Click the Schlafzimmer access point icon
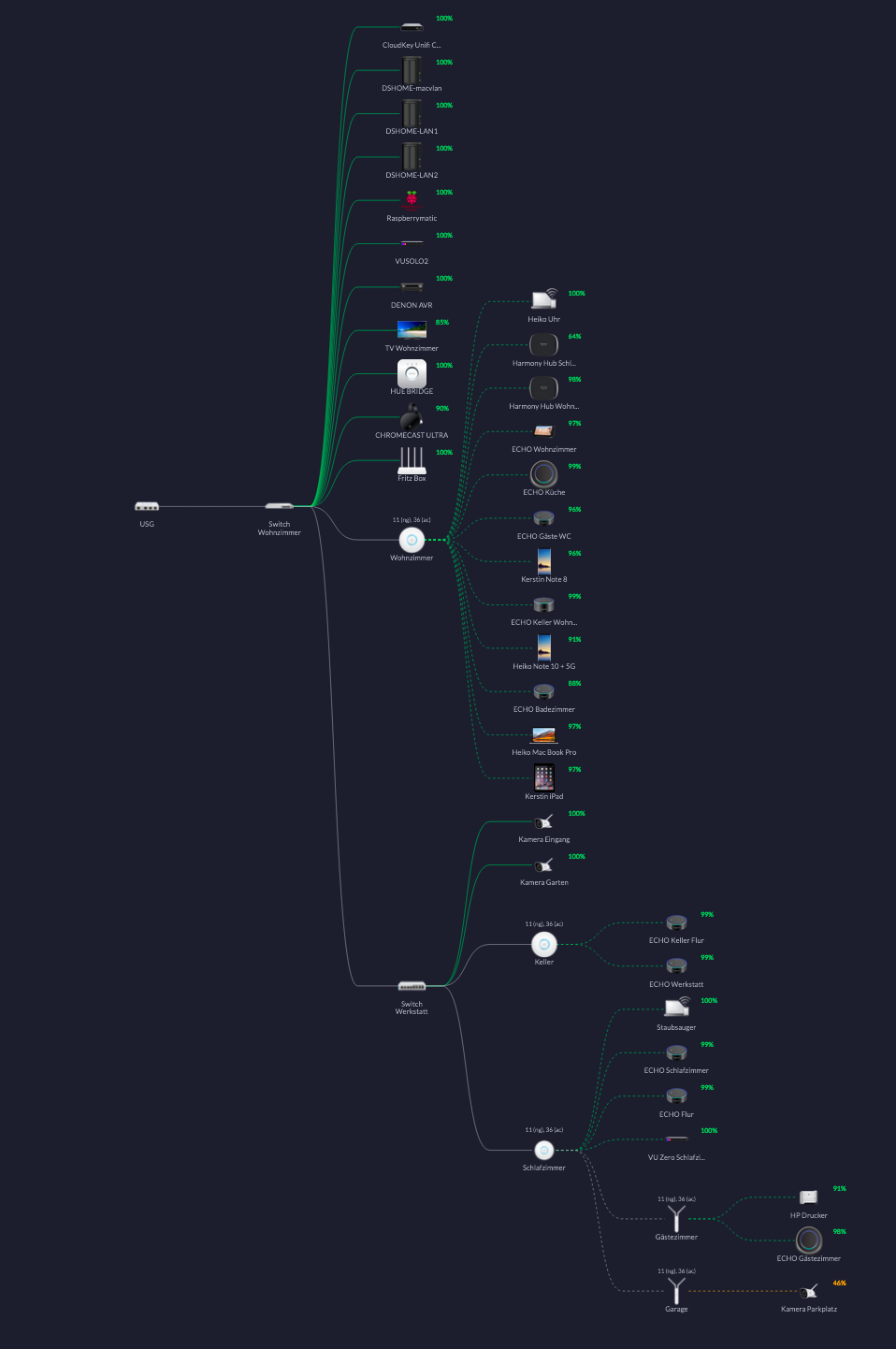 [x=544, y=1151]
